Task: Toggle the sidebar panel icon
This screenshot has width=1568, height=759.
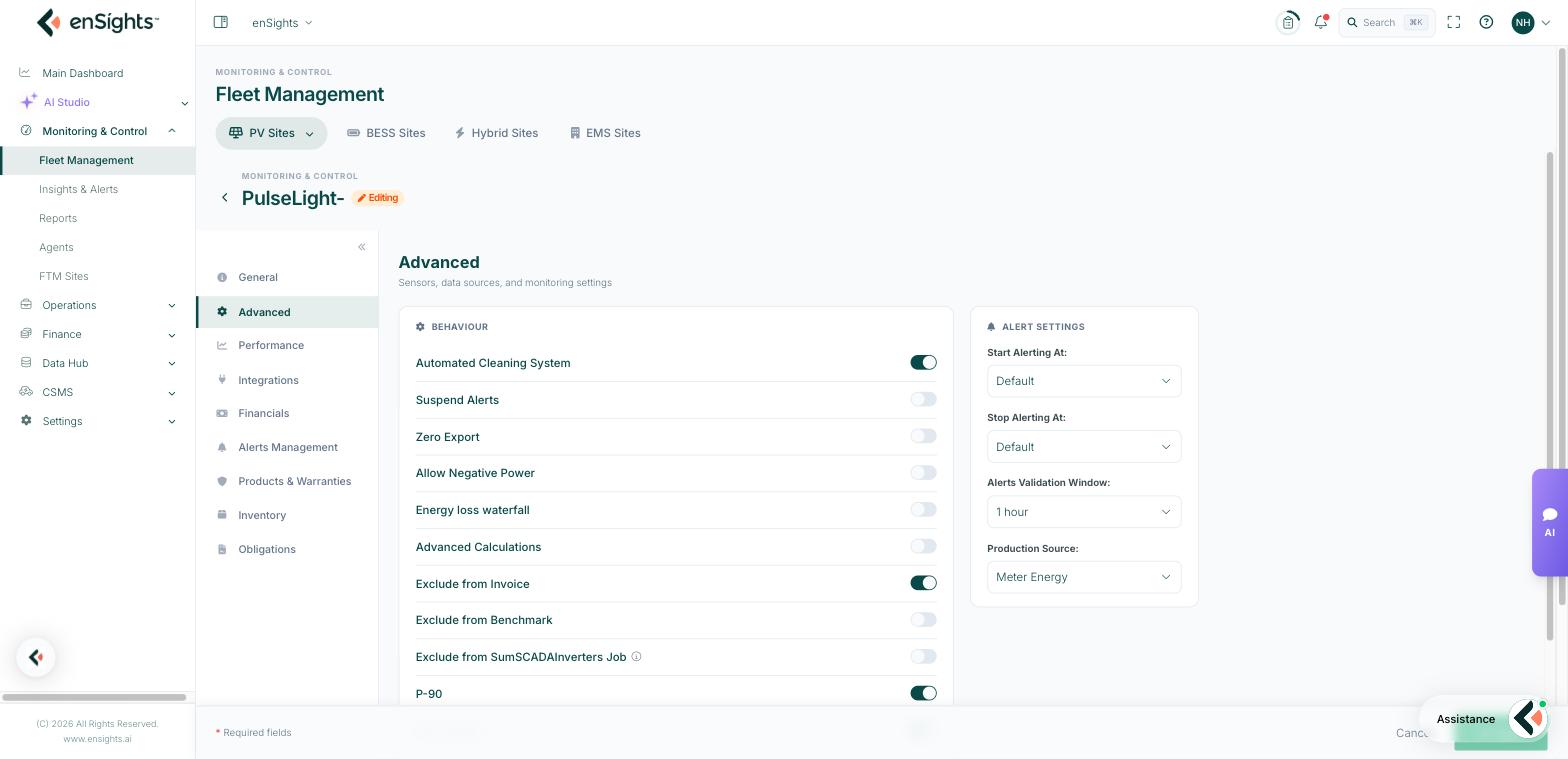Action: (221, 22)
